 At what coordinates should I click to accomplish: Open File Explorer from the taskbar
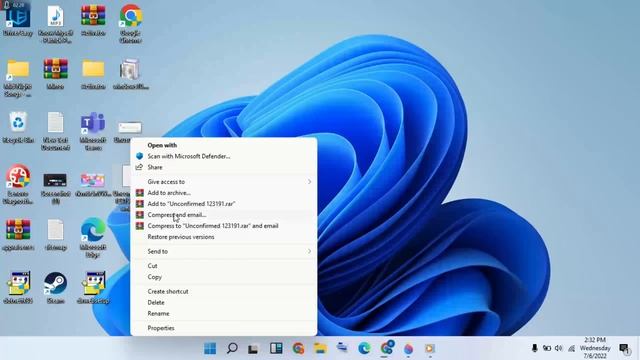tap(320, 349)
